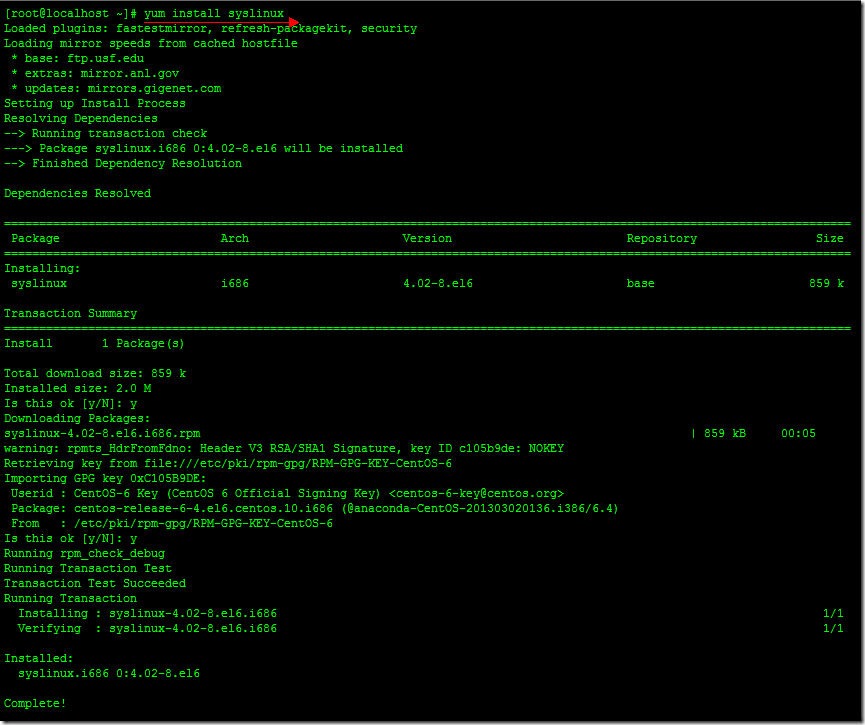Click 'Total download size: 859 k'
The image size is (865, 725).
[x=95, y=374]
